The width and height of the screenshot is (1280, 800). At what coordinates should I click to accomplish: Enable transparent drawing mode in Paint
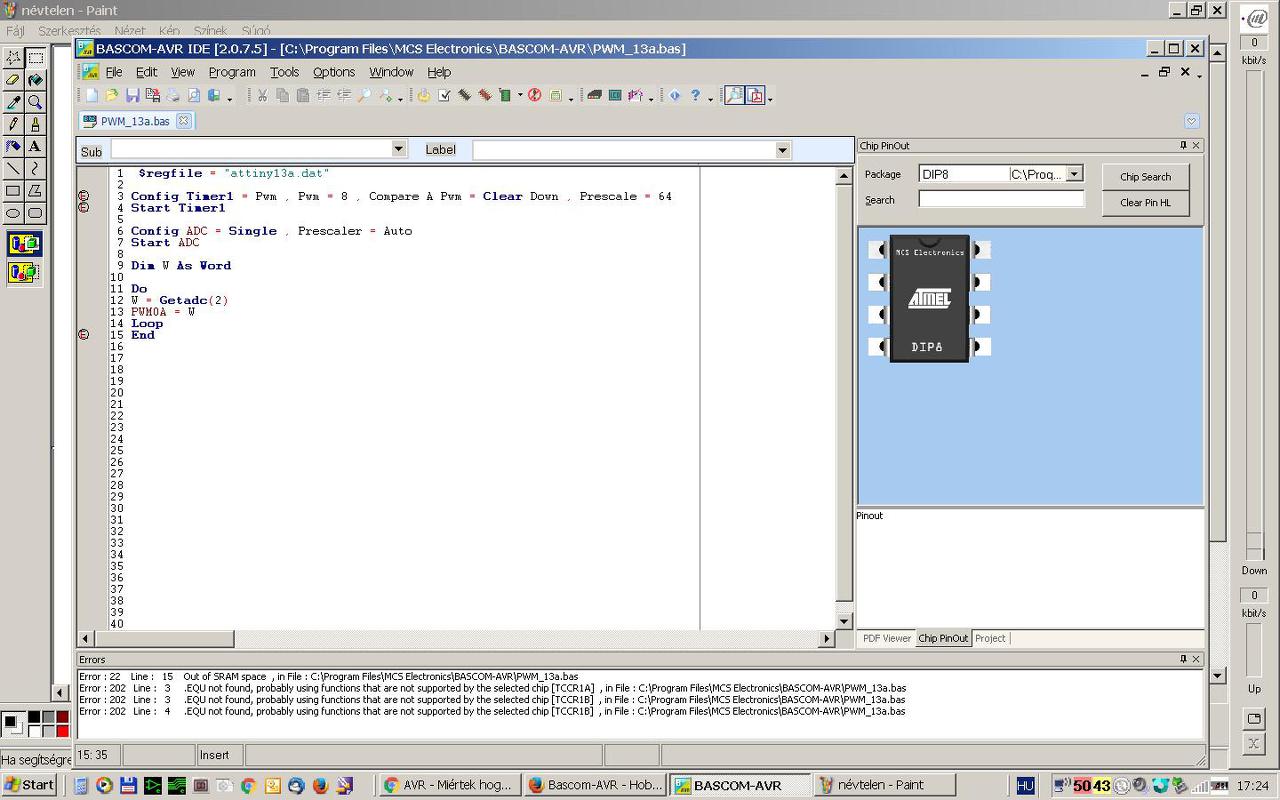[x=24, y=272]
